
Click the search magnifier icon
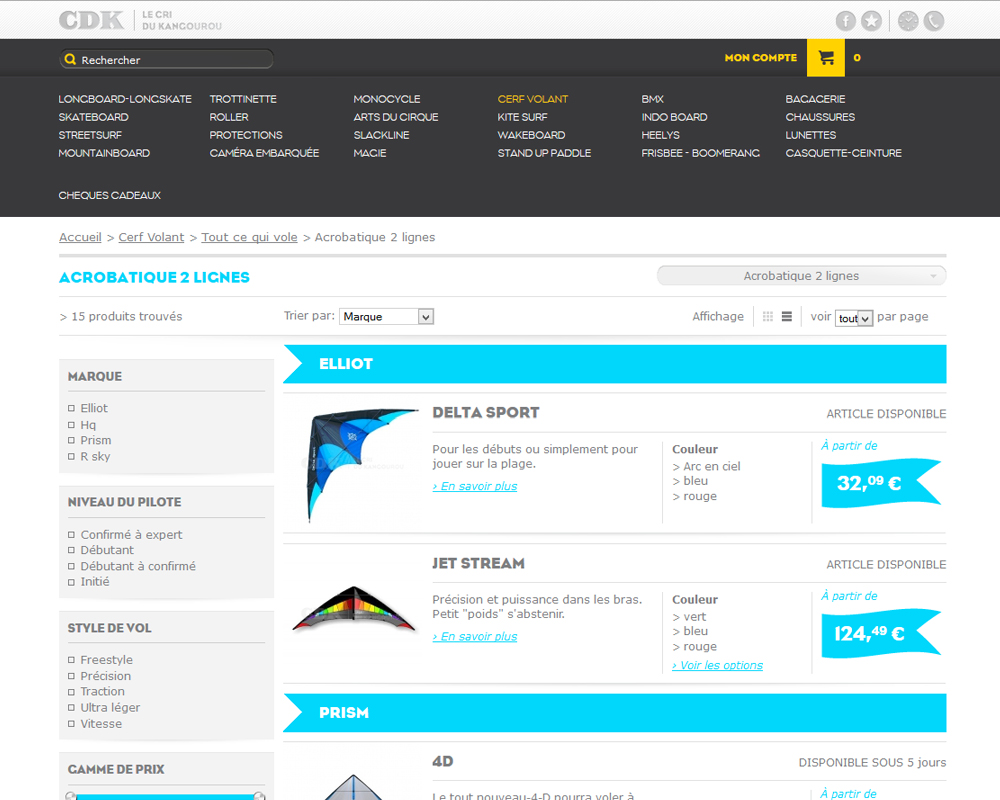(70, 59)
